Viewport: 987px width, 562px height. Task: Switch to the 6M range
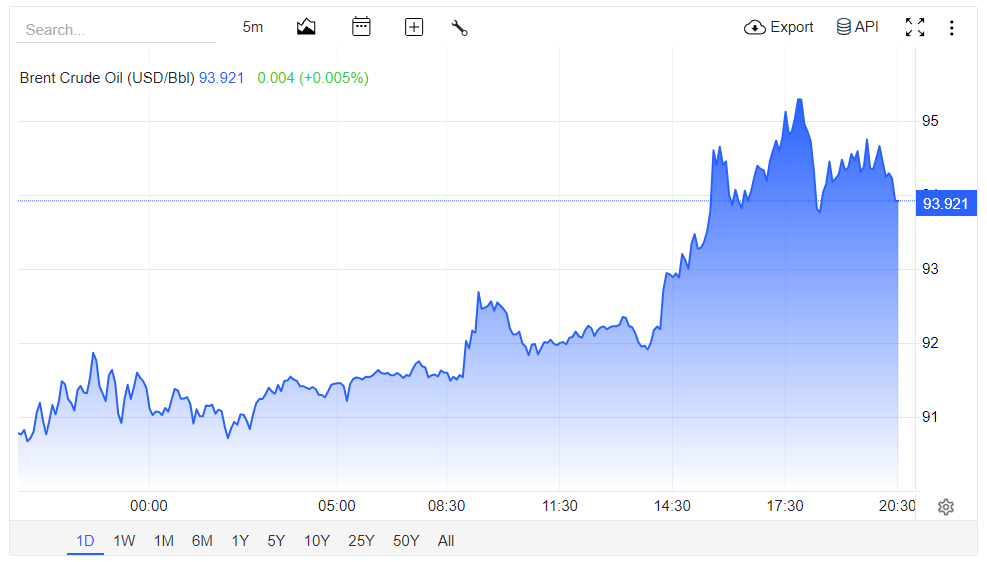pyautogui.click(x=202, y=541)
